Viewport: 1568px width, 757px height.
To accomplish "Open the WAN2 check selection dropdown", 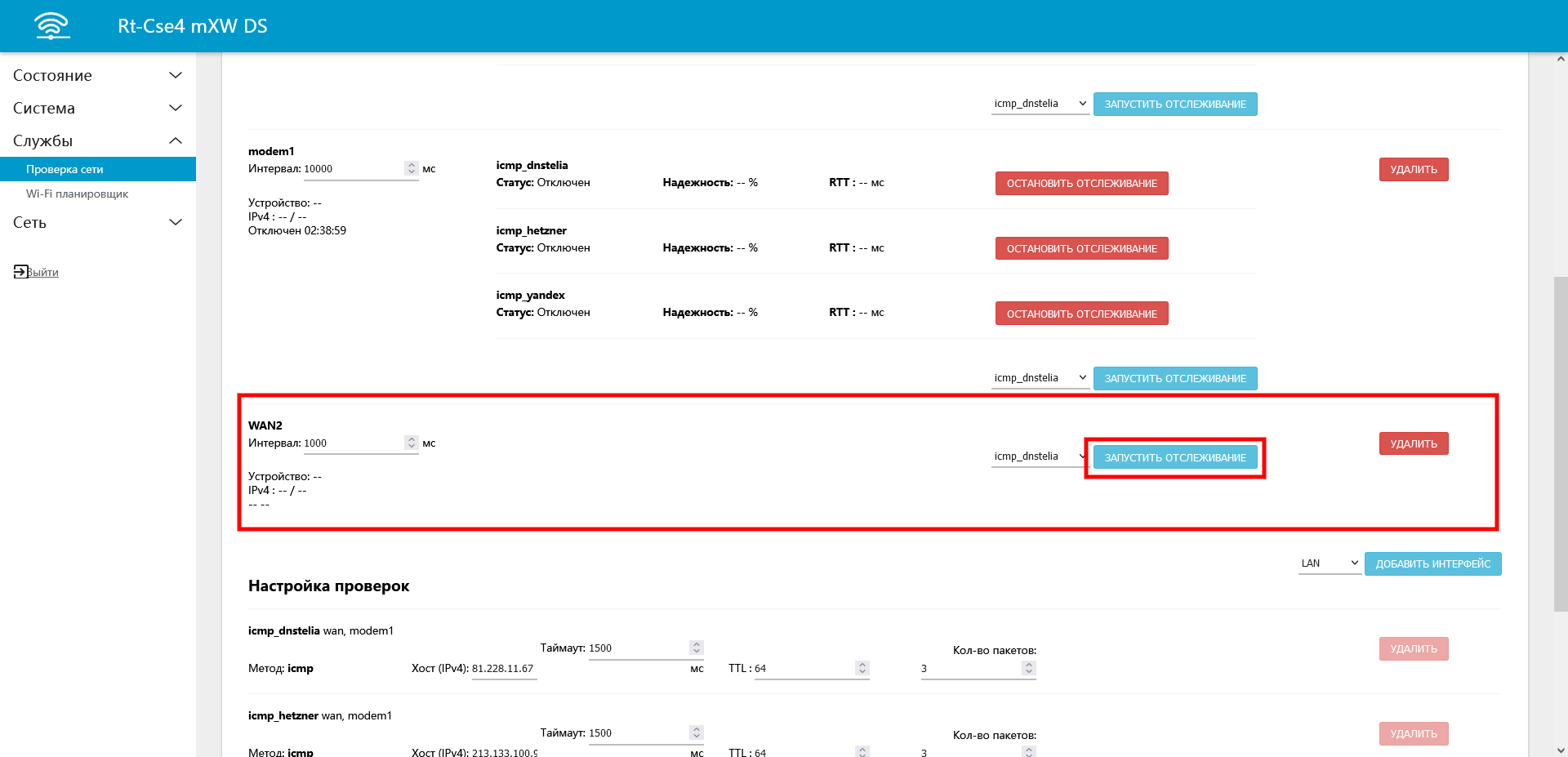I will click(x=1039, y=456).
